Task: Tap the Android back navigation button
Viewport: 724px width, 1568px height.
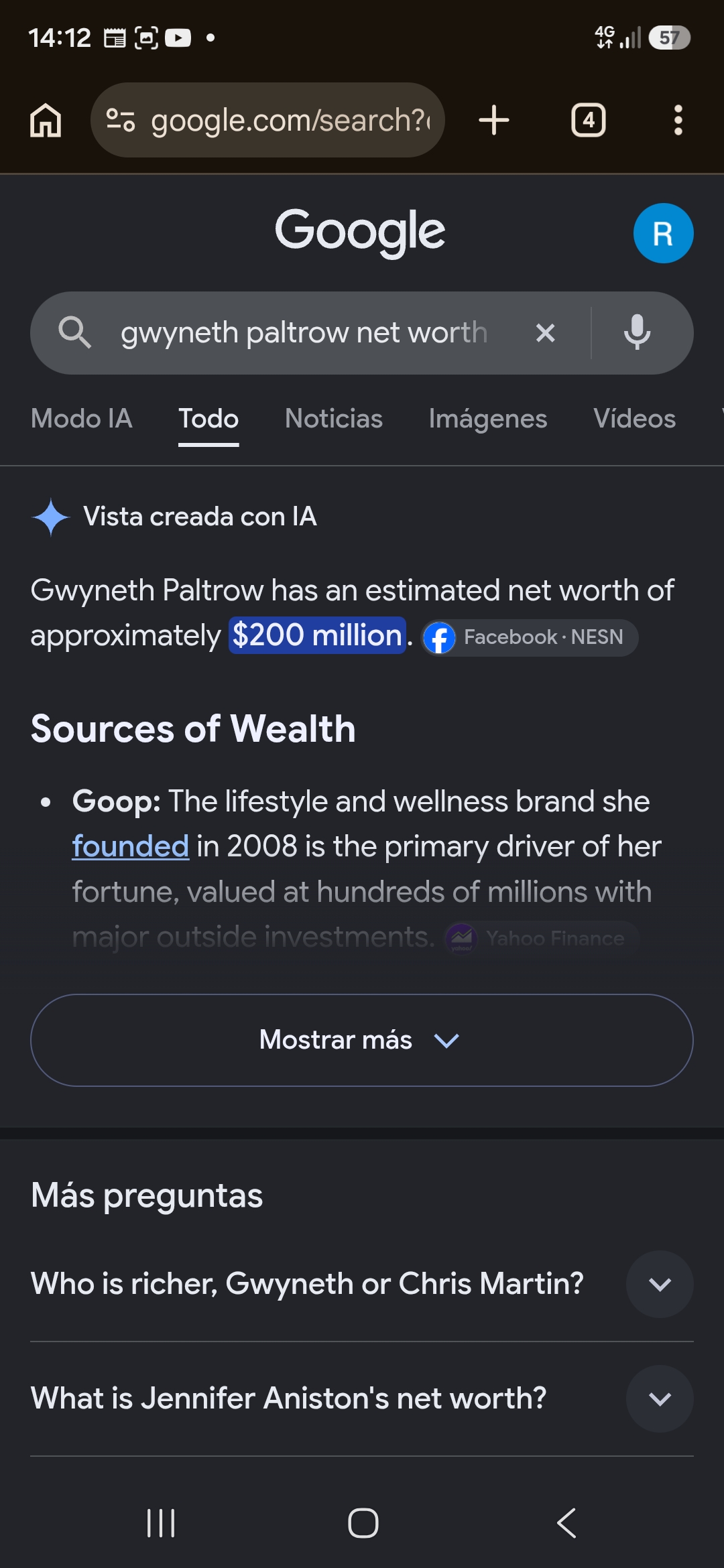Action: tap(566, 1523)
